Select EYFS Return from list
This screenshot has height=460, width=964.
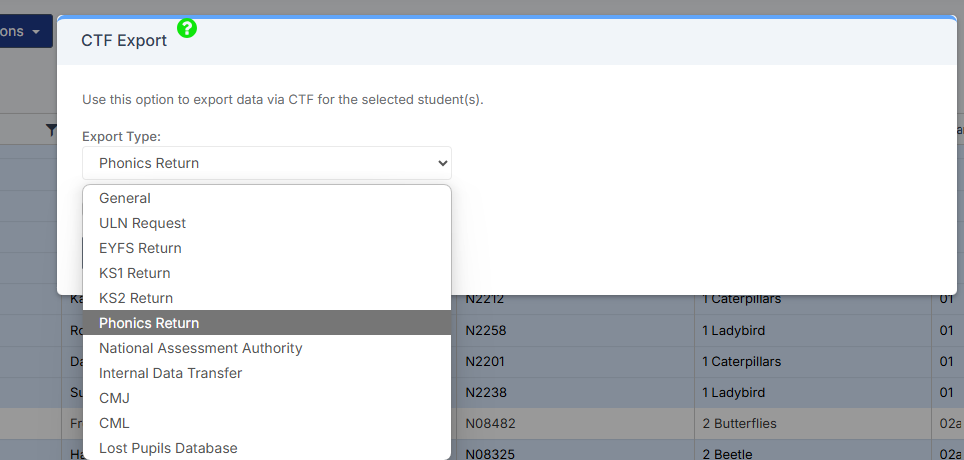pyautogui.click(x=140, y=248)
